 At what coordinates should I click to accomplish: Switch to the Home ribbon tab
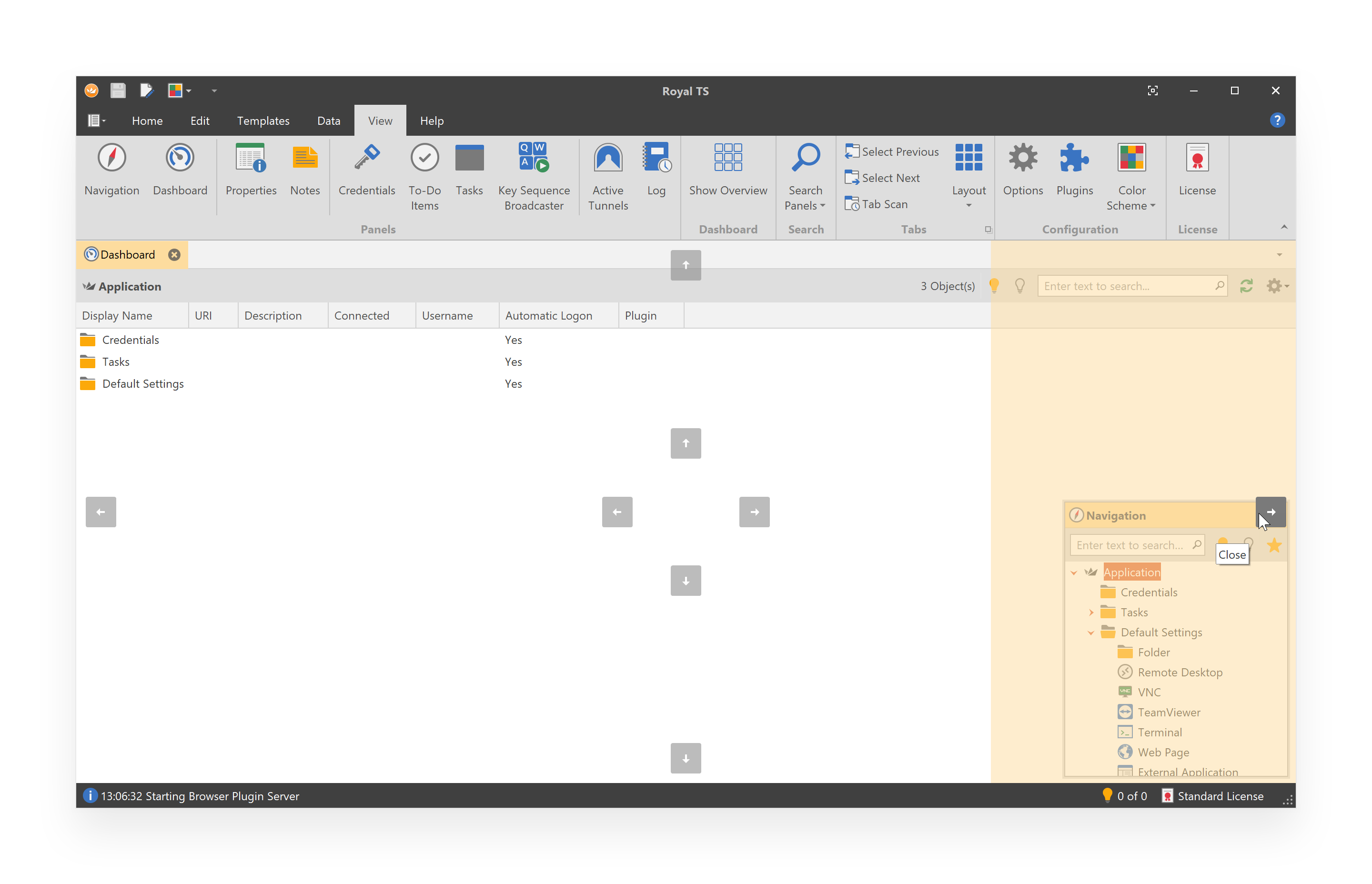[x=147, y=121]
